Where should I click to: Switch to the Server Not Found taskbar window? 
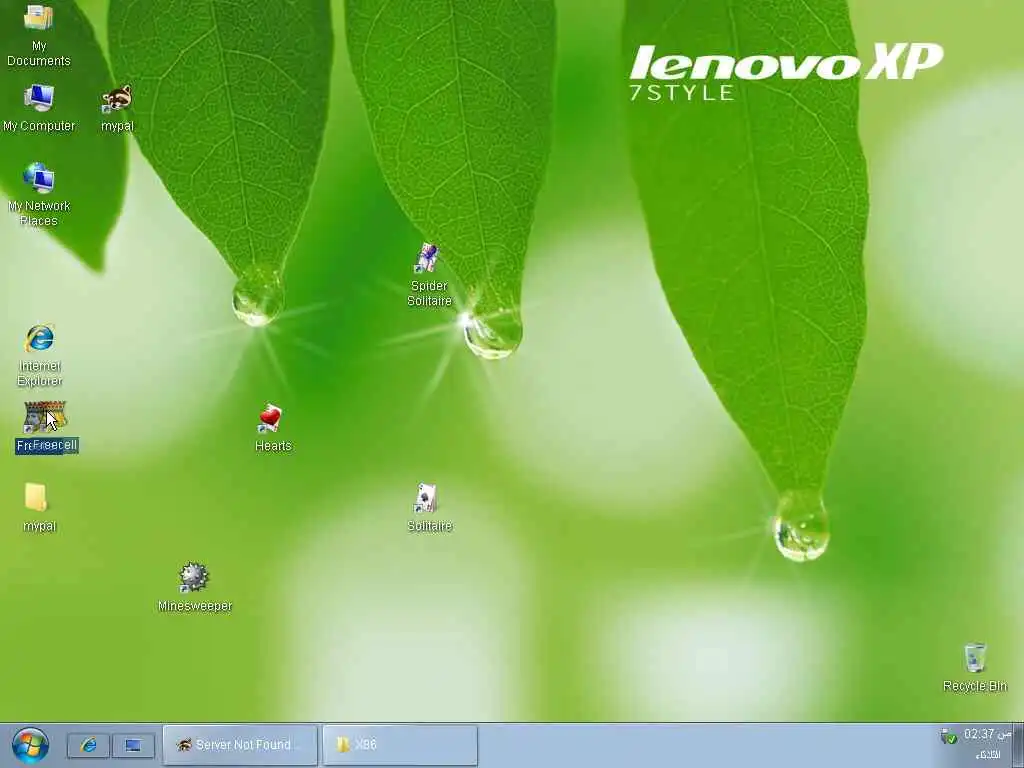click(x=240, y=744)
